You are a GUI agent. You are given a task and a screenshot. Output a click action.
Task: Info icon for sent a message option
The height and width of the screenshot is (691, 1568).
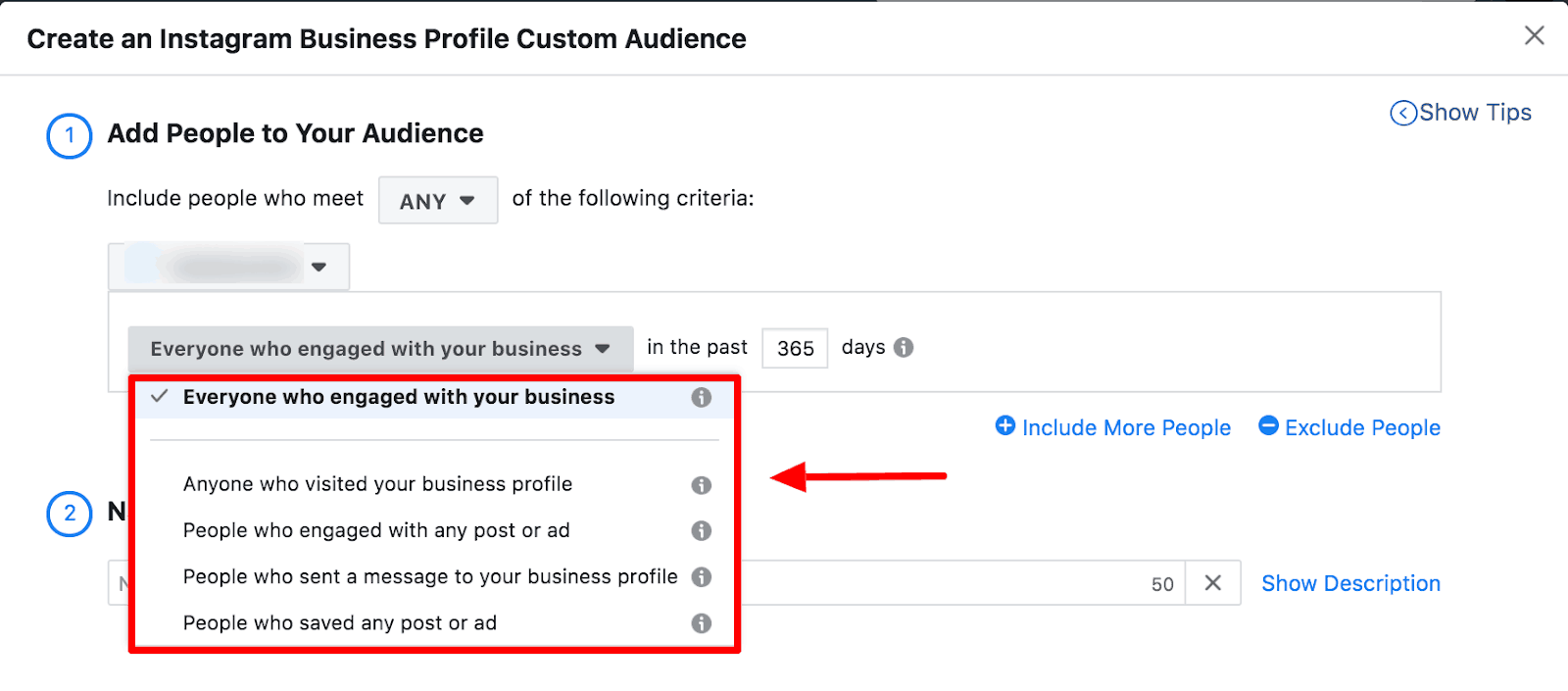click(x=701, y=576)
